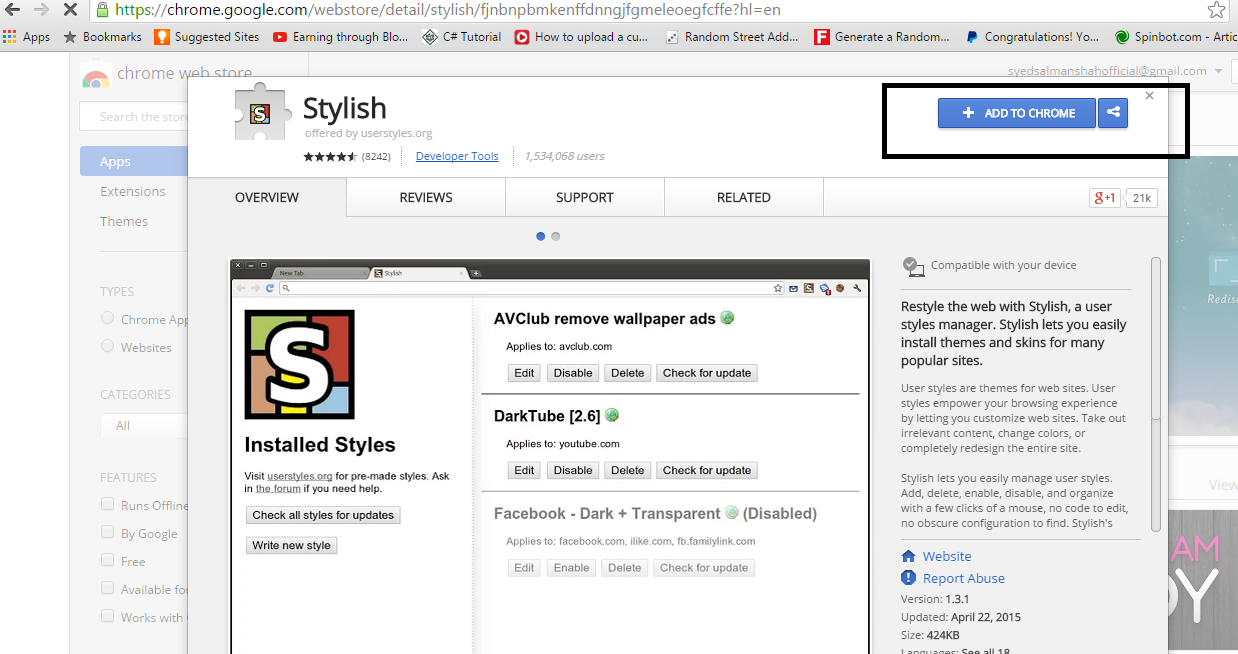Click the Compatible with your device icon
The height and width of the screenshot is (654, 1238).
click(913, 266)
